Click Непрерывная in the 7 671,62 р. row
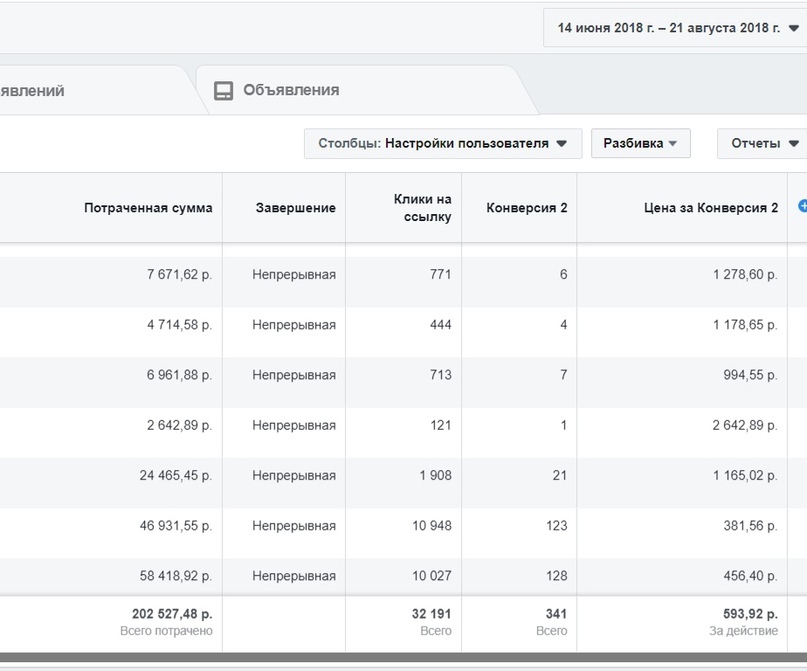The width and height of the screenshot is (807, 671). point(294,274)
